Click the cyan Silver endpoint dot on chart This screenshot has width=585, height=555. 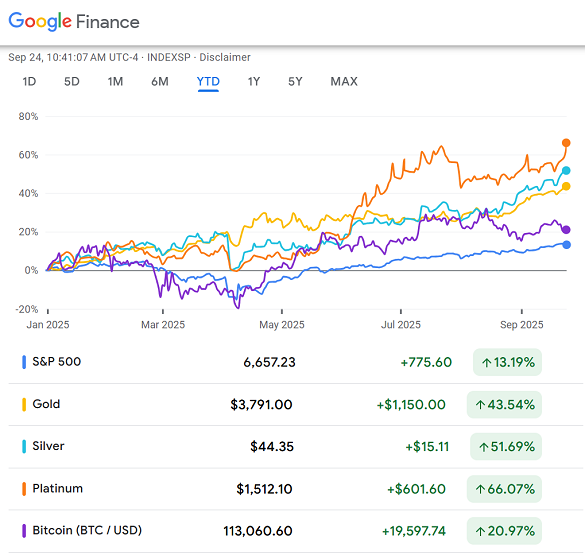(566, 170)
